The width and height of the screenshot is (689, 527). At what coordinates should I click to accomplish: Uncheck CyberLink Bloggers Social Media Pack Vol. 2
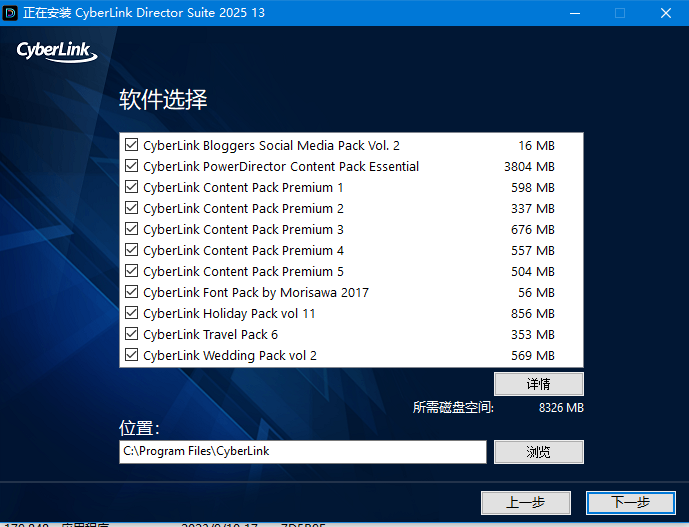[x=131, y=145]
